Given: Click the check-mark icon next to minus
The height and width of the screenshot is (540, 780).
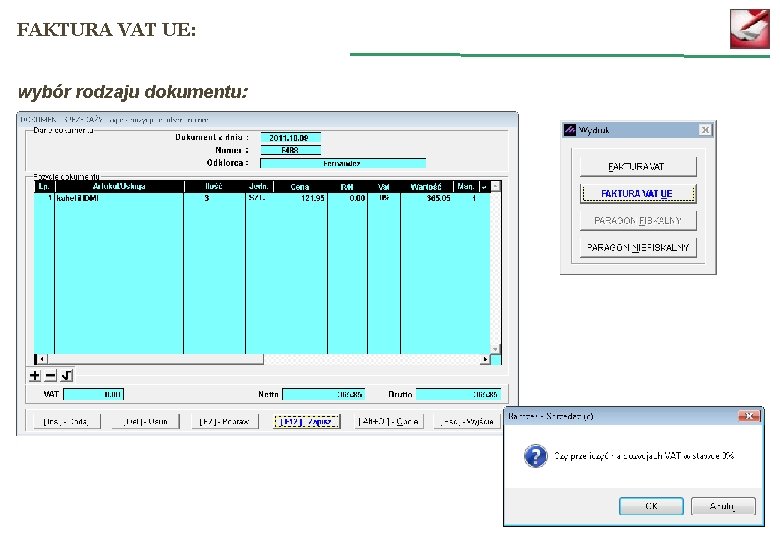Looking at the screenshot, I should [x=67, y=375].
